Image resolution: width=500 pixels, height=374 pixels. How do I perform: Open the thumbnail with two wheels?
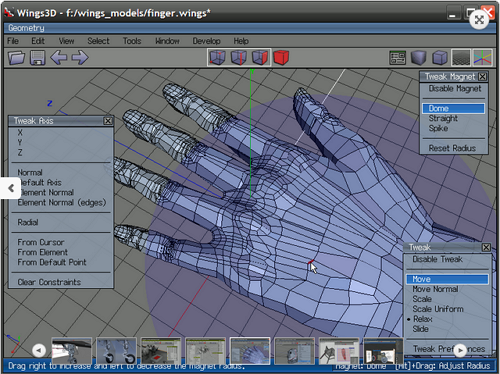point(116,351)
